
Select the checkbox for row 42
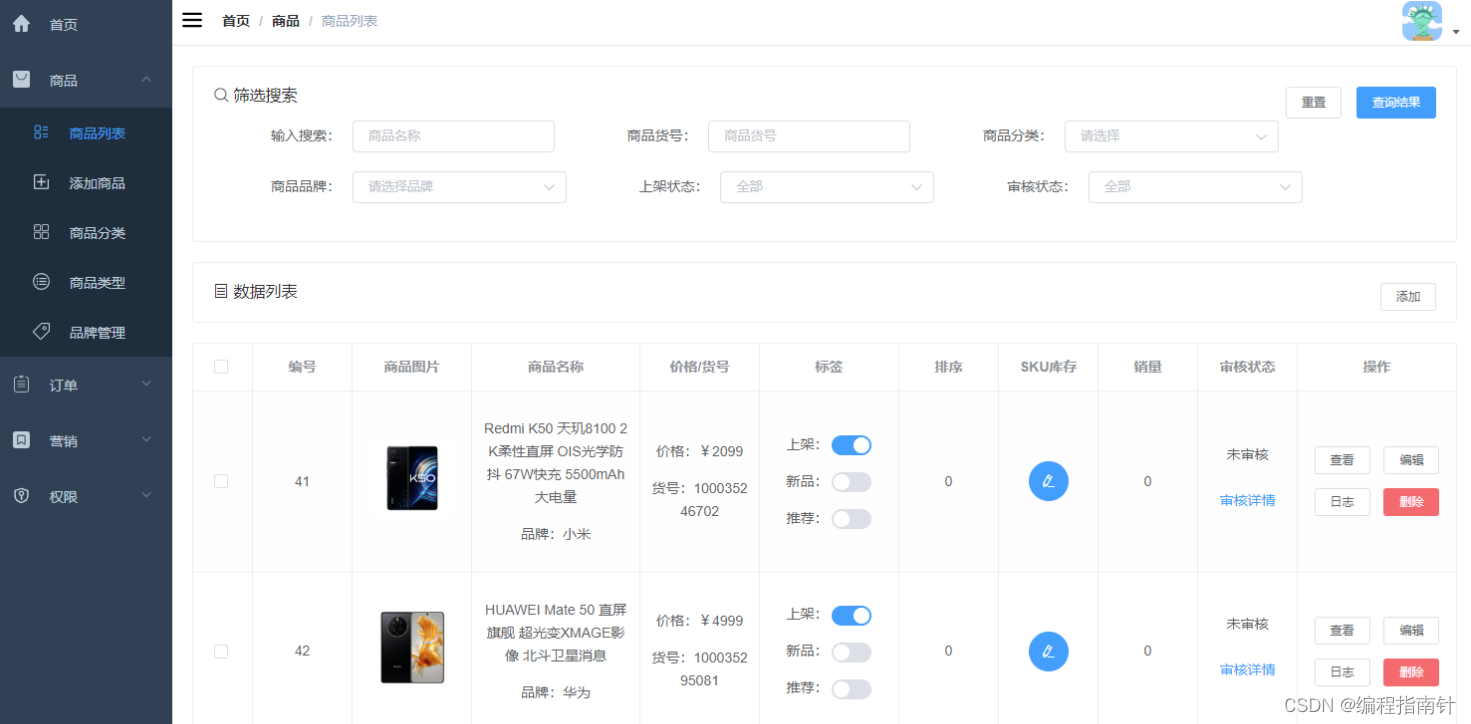tap(221, 651)
